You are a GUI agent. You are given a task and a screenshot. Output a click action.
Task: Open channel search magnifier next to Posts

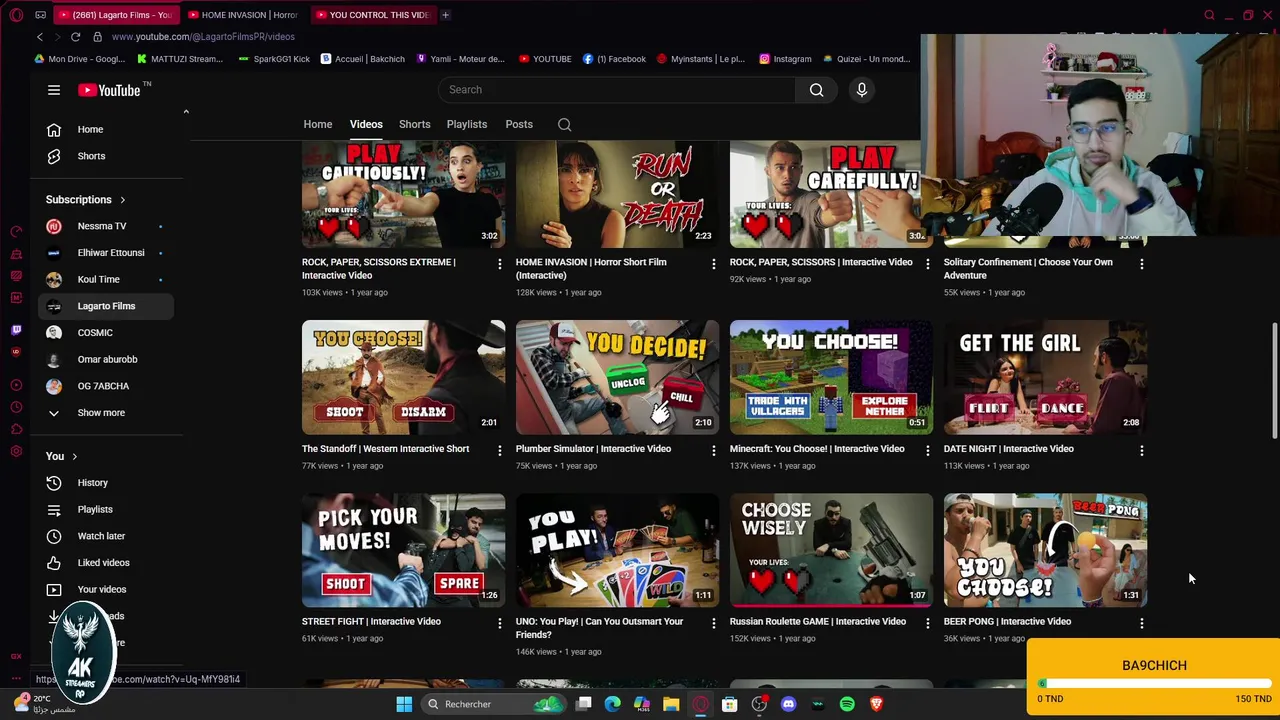[x=564, y=125]
